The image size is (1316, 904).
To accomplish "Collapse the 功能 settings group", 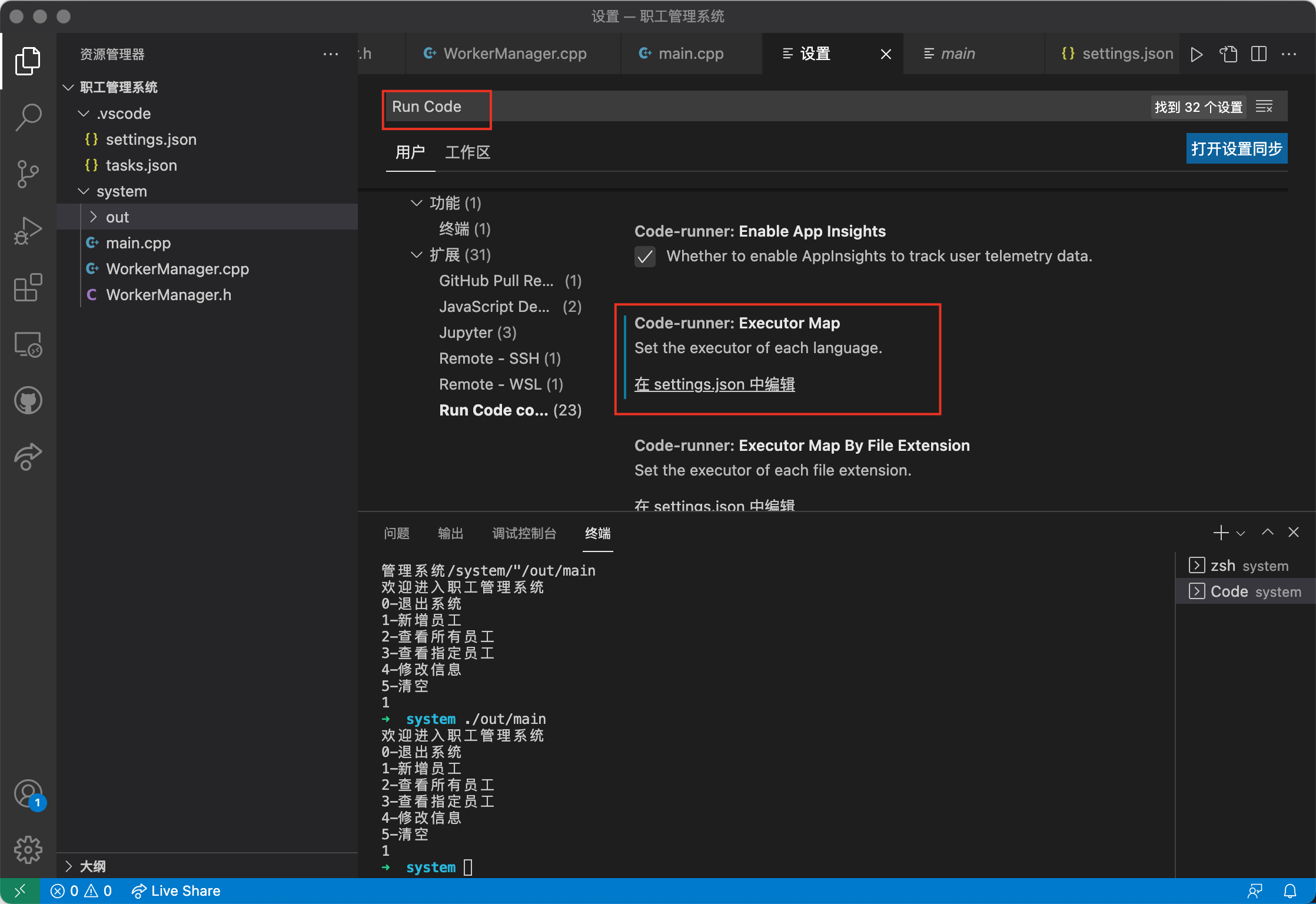I will (x=416, y=203).
